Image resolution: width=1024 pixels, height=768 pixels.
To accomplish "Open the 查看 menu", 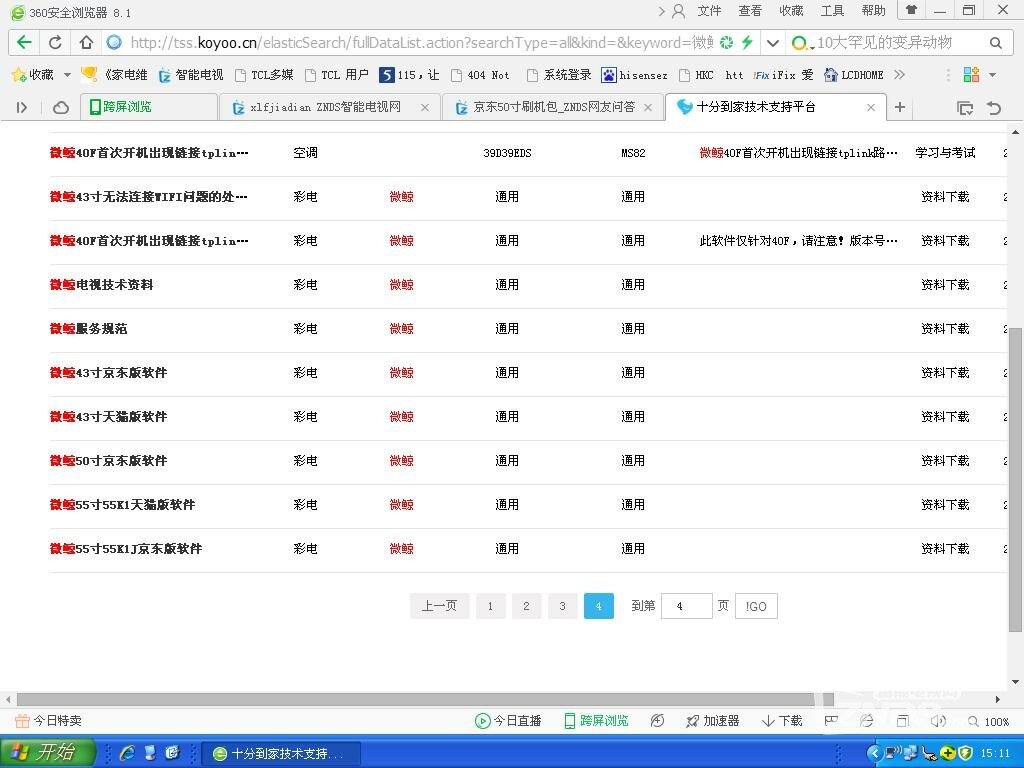I will (x=750, y=11).
